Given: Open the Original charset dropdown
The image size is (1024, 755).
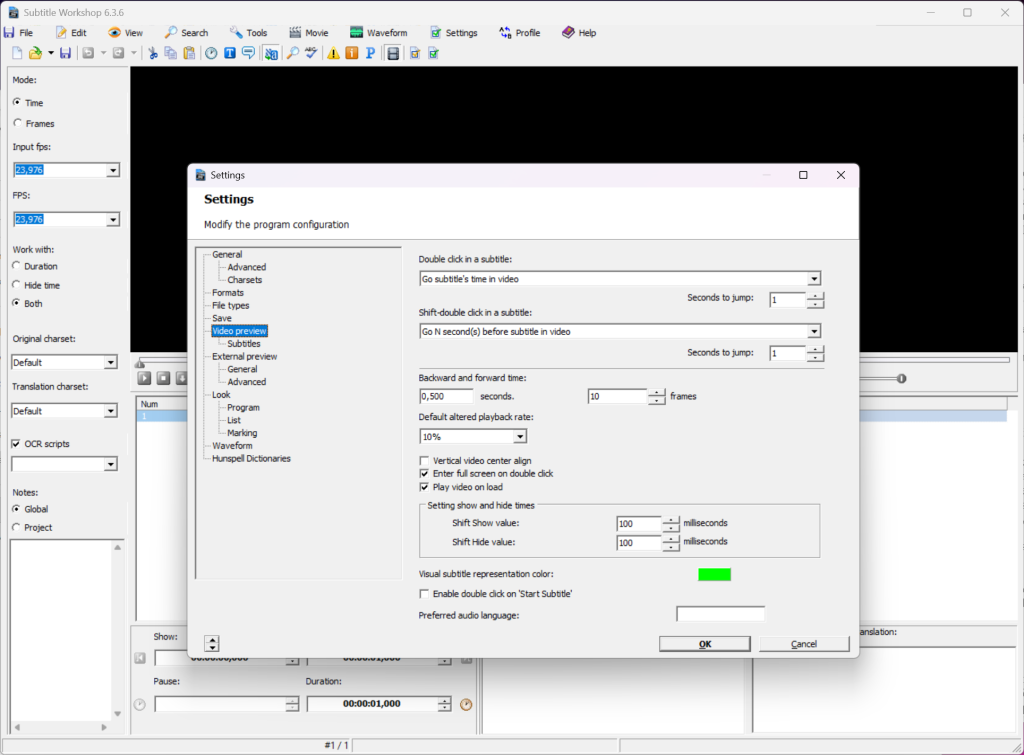Looking at the screenshot, I should coord(110,362).
